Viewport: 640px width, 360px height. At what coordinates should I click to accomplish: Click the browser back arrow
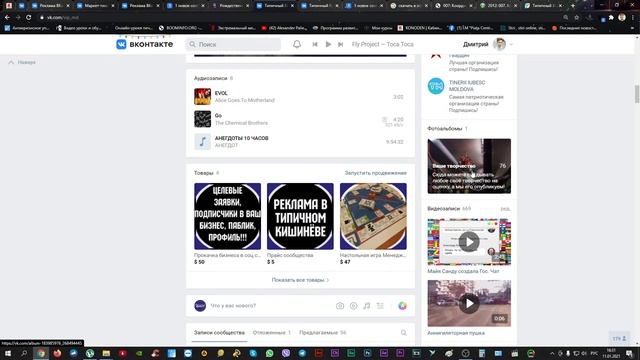click(7, 18)
